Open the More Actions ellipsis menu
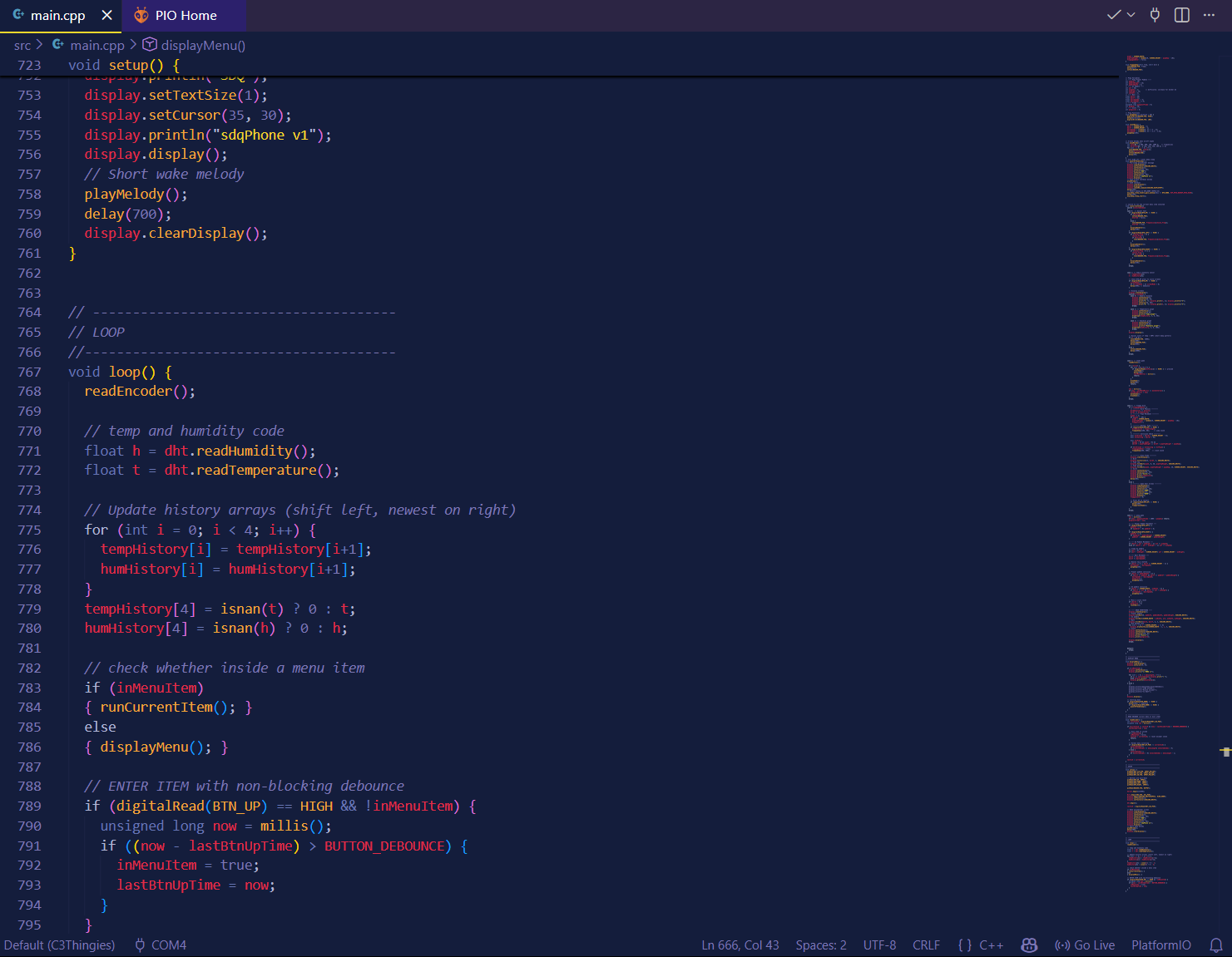Viewport: 1232px width, 957px height. pos(1209,15)
